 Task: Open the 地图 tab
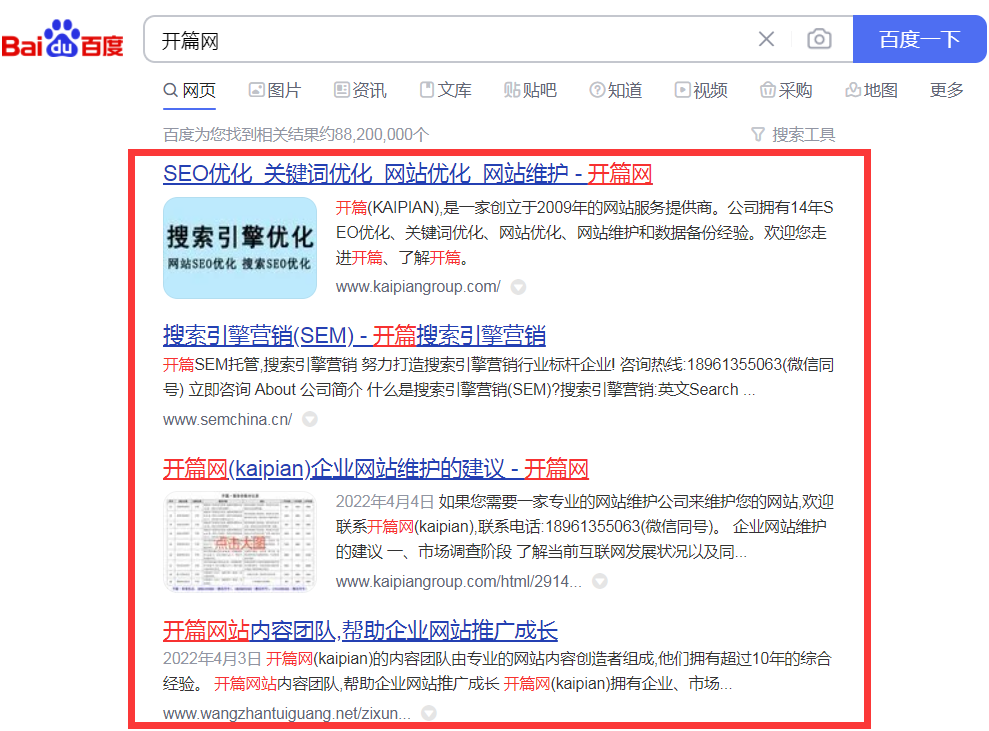tap(871, 90)
